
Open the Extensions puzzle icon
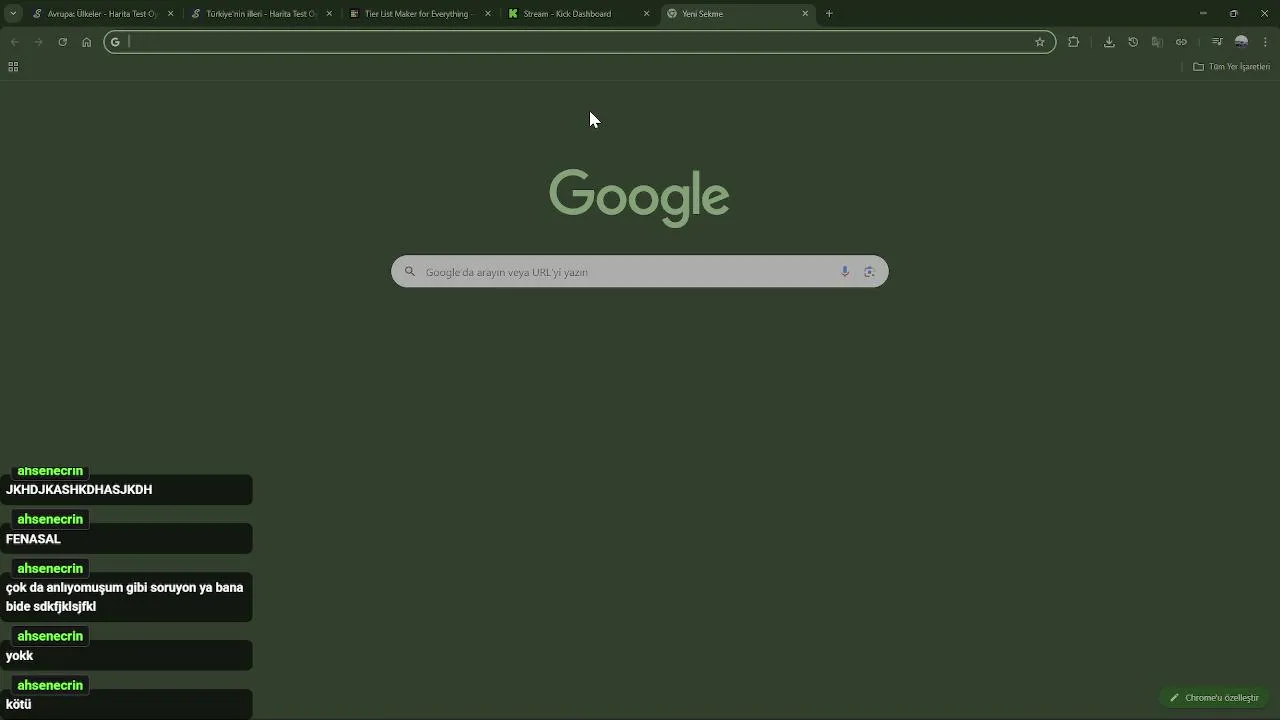pyautogui.click(x=1074, y=42)
